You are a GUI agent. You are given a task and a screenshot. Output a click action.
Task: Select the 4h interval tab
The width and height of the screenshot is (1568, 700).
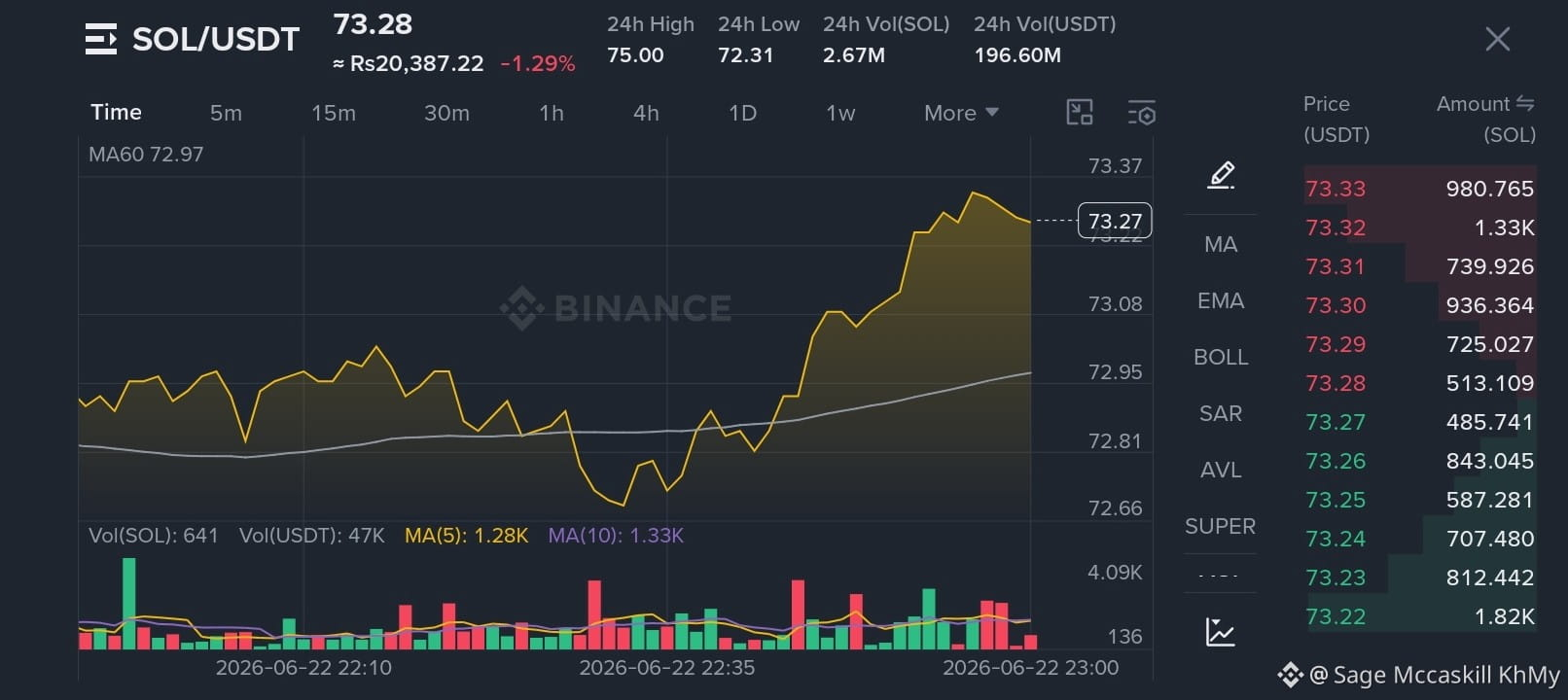646,113
